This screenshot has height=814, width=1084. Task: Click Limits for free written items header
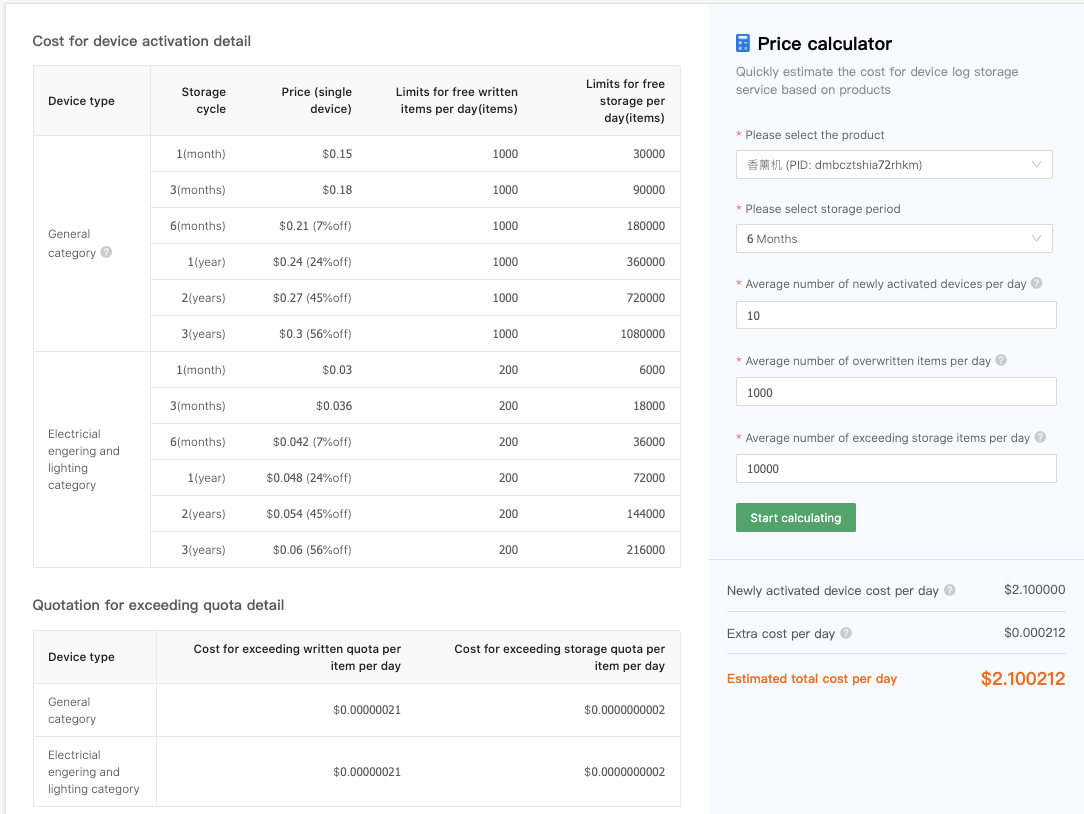coord(456,100)
